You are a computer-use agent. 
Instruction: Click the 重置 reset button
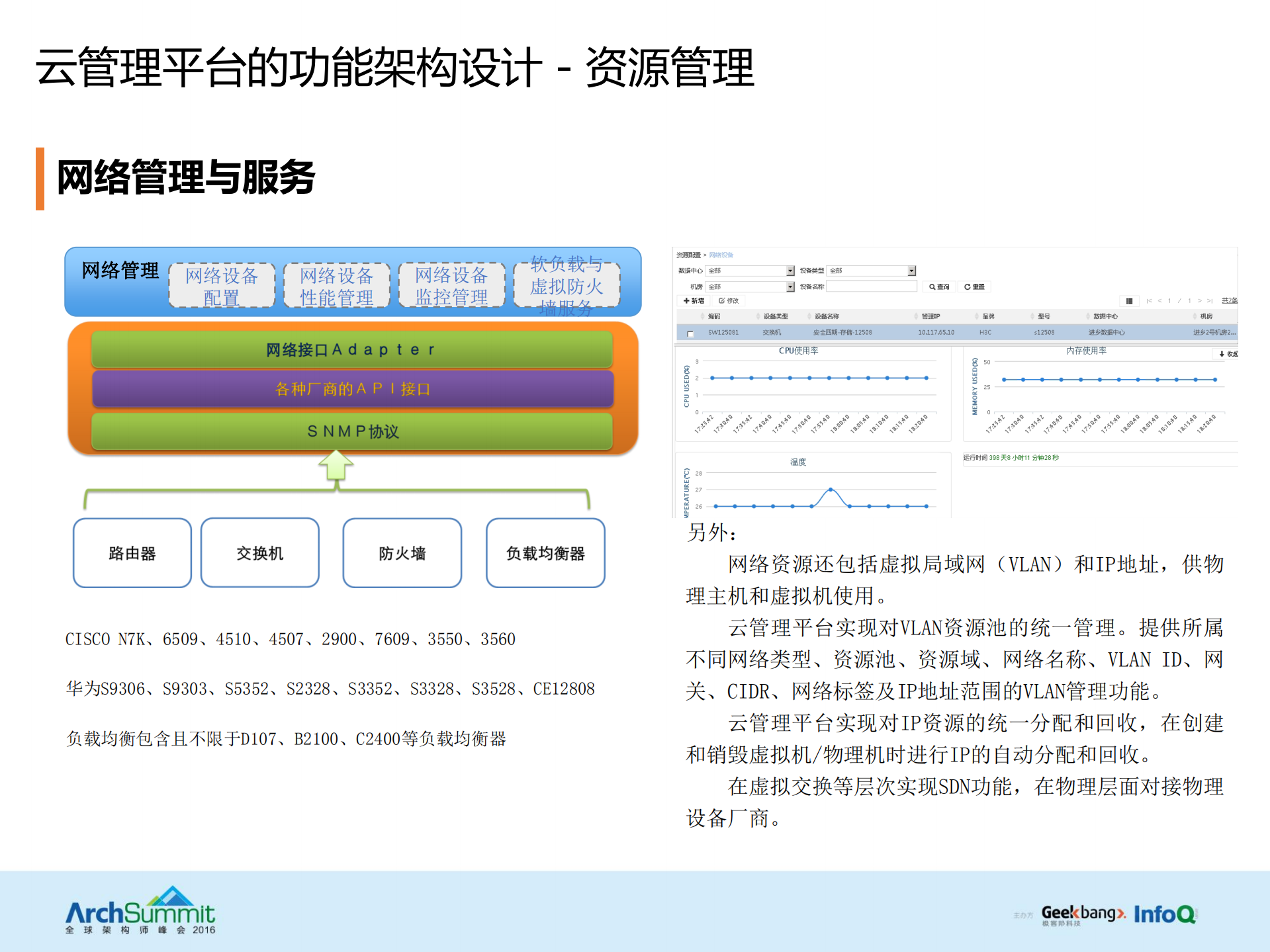974,286
